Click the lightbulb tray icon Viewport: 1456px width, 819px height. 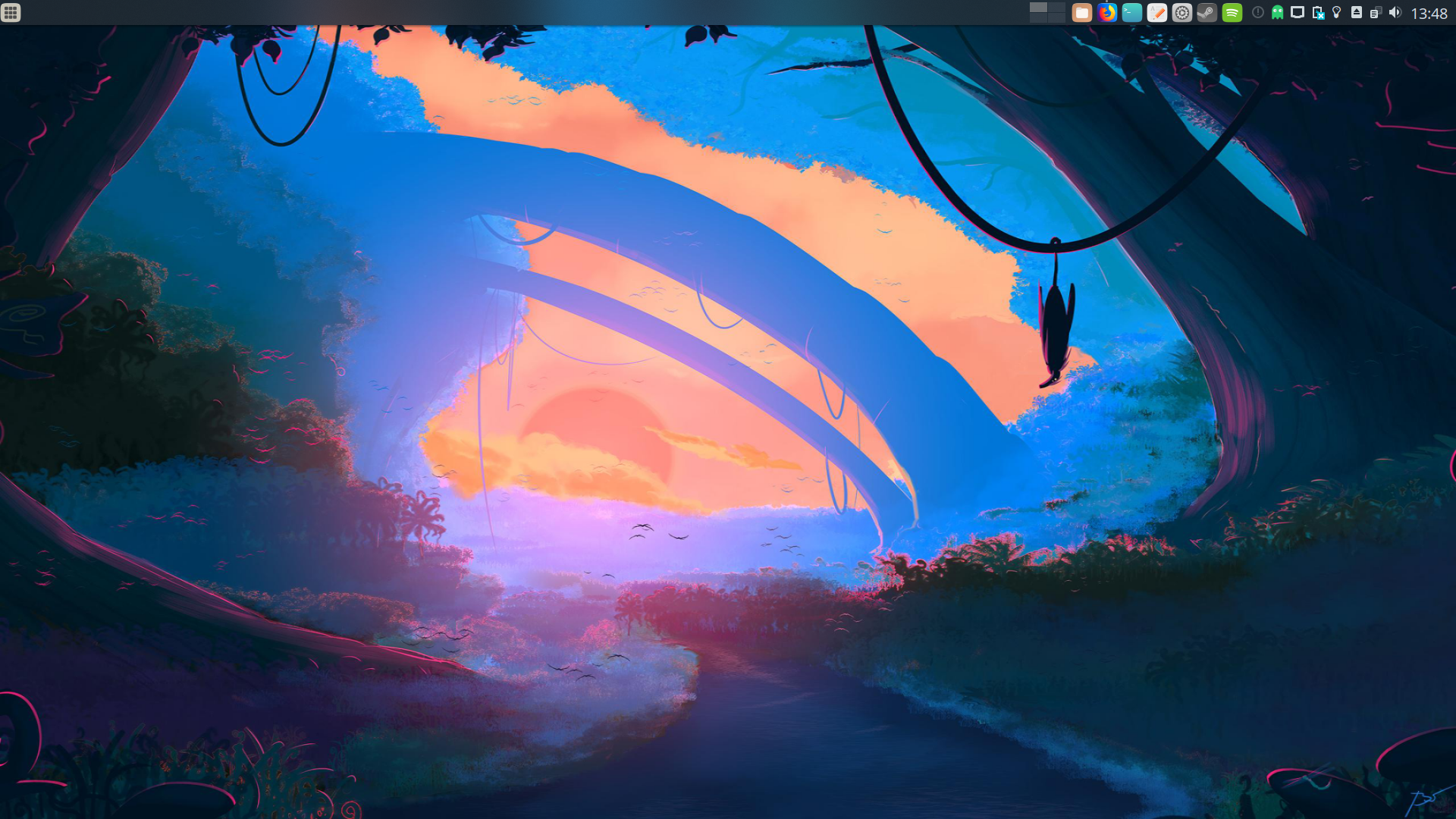pyautogui.click(x=1337, y=12)
